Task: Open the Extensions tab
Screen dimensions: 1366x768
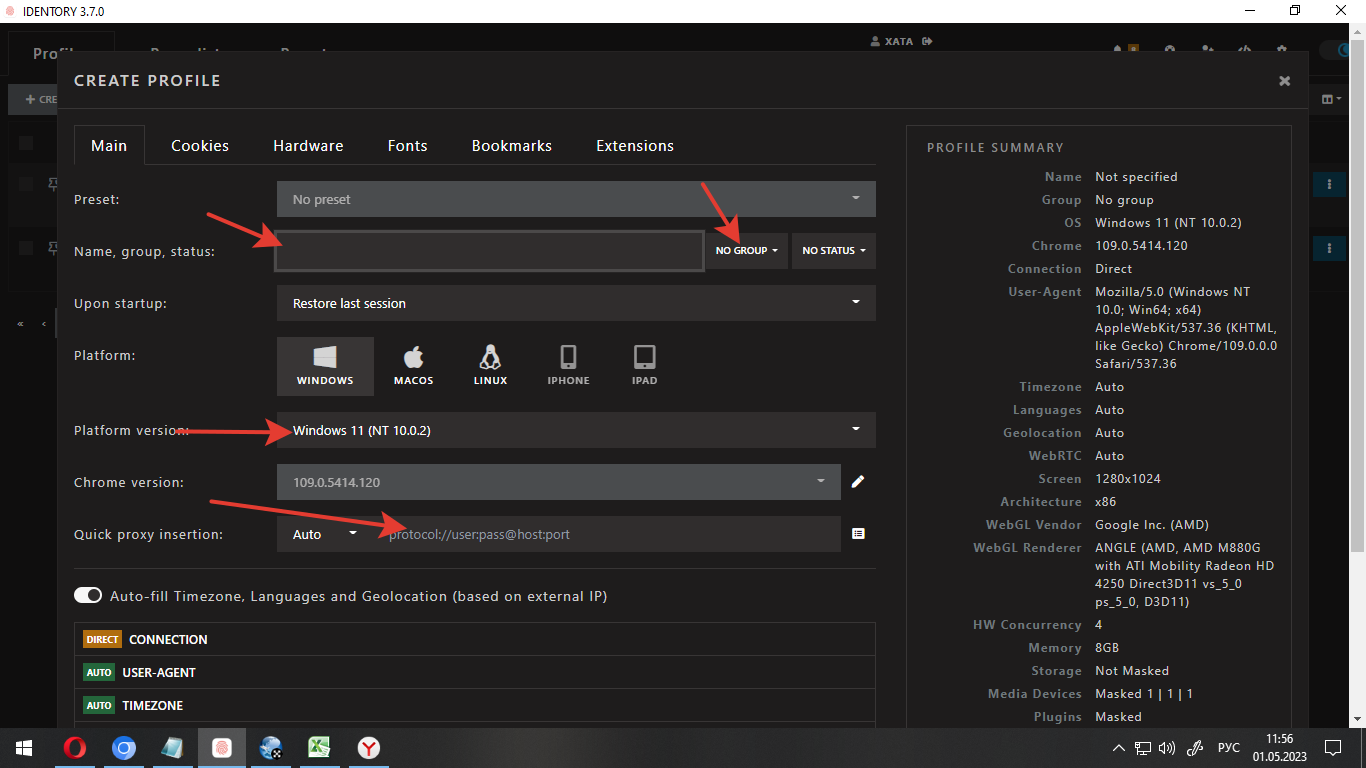Action: click(634, 146)
